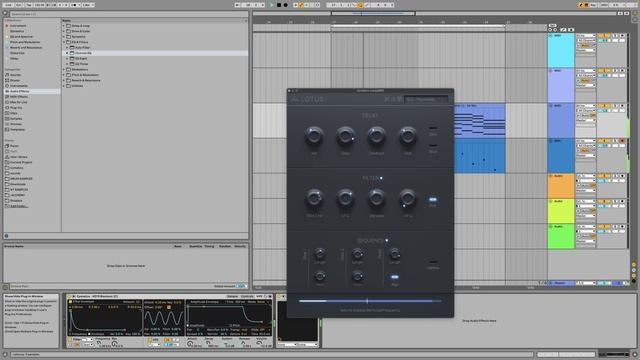Toggle the unlit right switch in Sequence section
This screenshot has height=360, width=640.
433,262
